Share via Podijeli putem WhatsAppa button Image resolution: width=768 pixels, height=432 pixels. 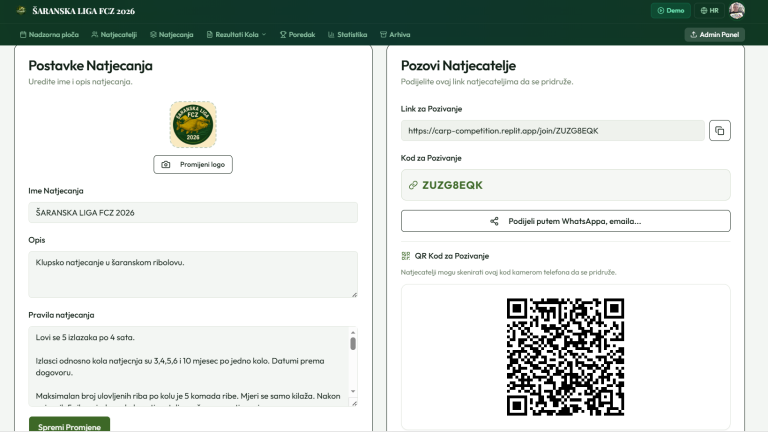pyautogui.click(x=565, y=221)
